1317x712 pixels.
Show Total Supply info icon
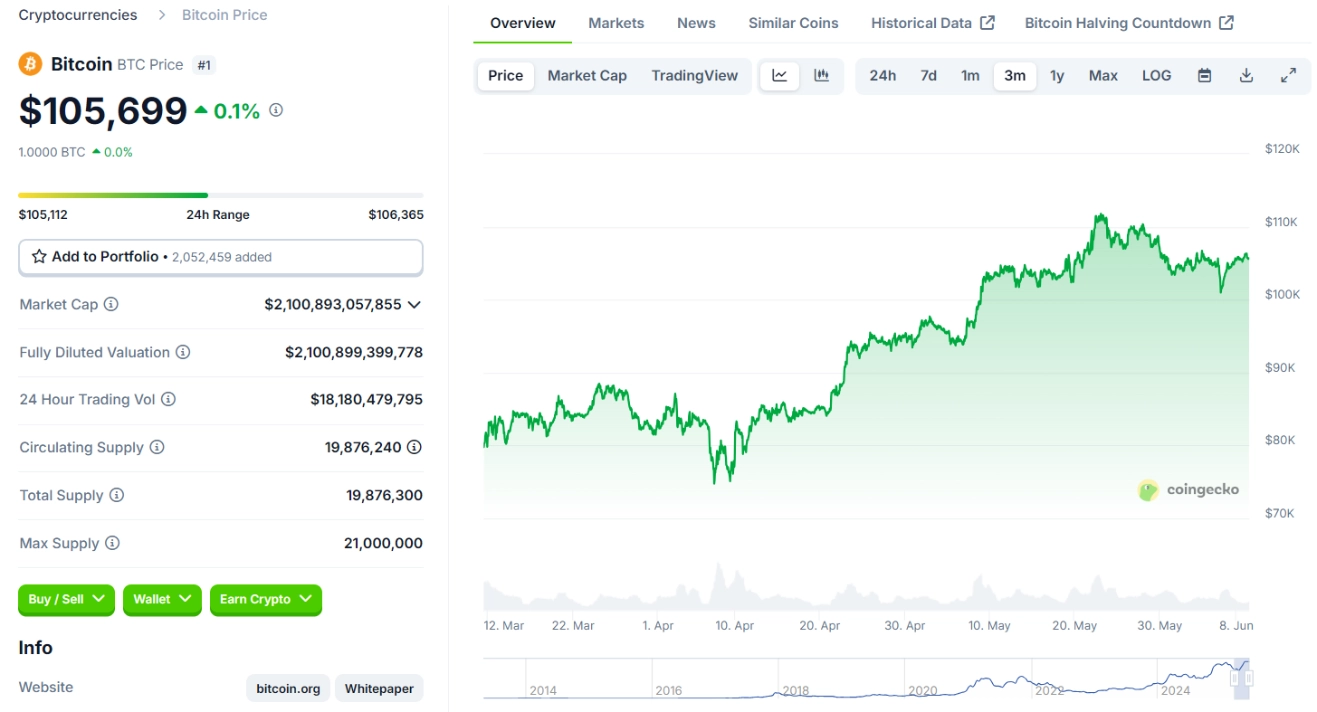pyautogui.click(x=117, y=495)
